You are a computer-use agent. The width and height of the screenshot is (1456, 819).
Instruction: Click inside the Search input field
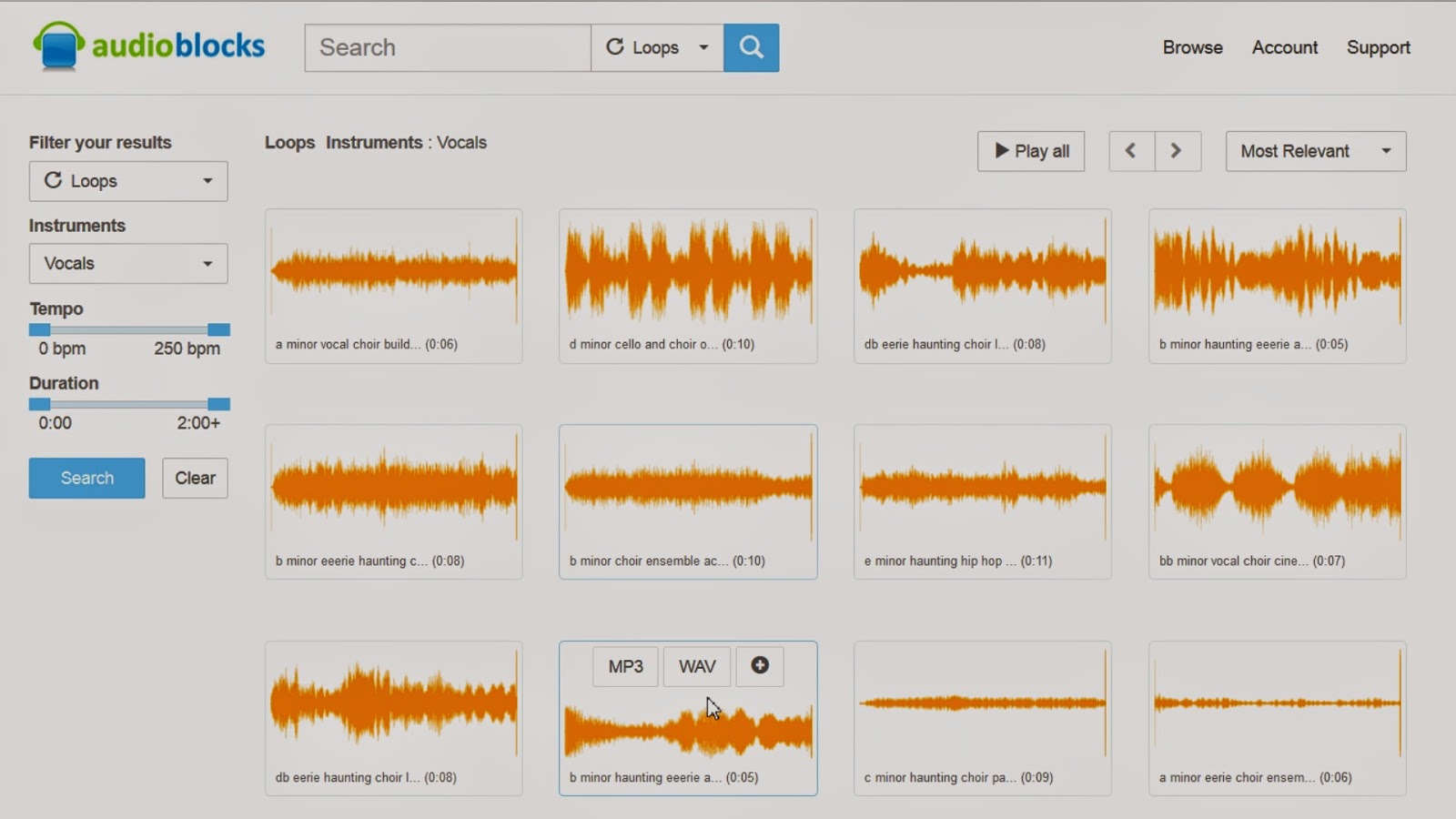click(448, 47)
